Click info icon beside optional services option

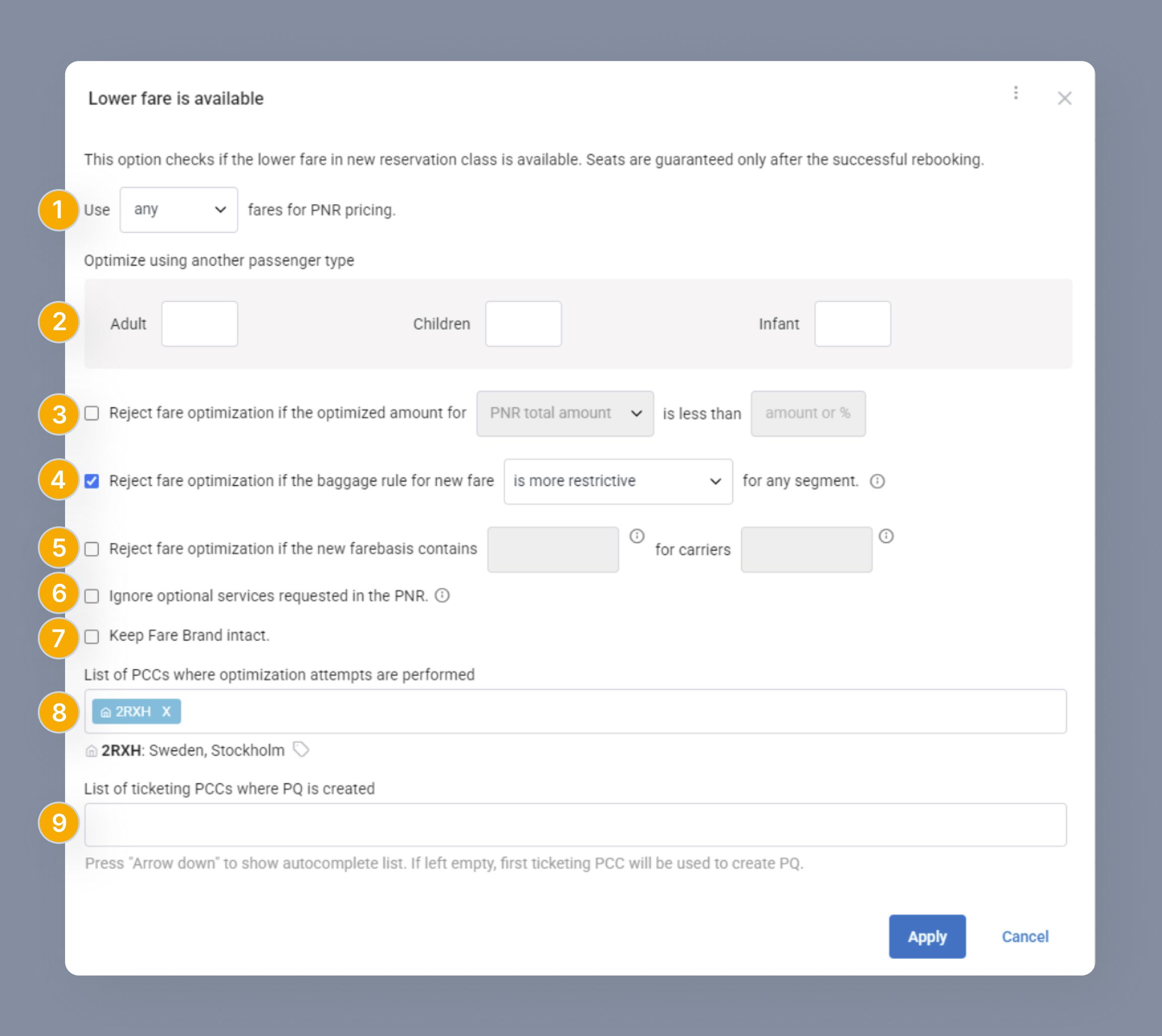442,595
